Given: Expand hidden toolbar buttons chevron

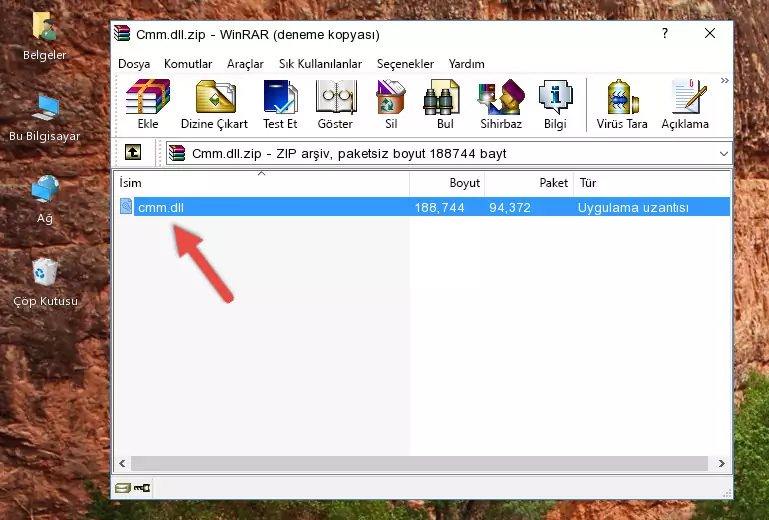Looking at the screenshot, I should [x=724, y=80].
